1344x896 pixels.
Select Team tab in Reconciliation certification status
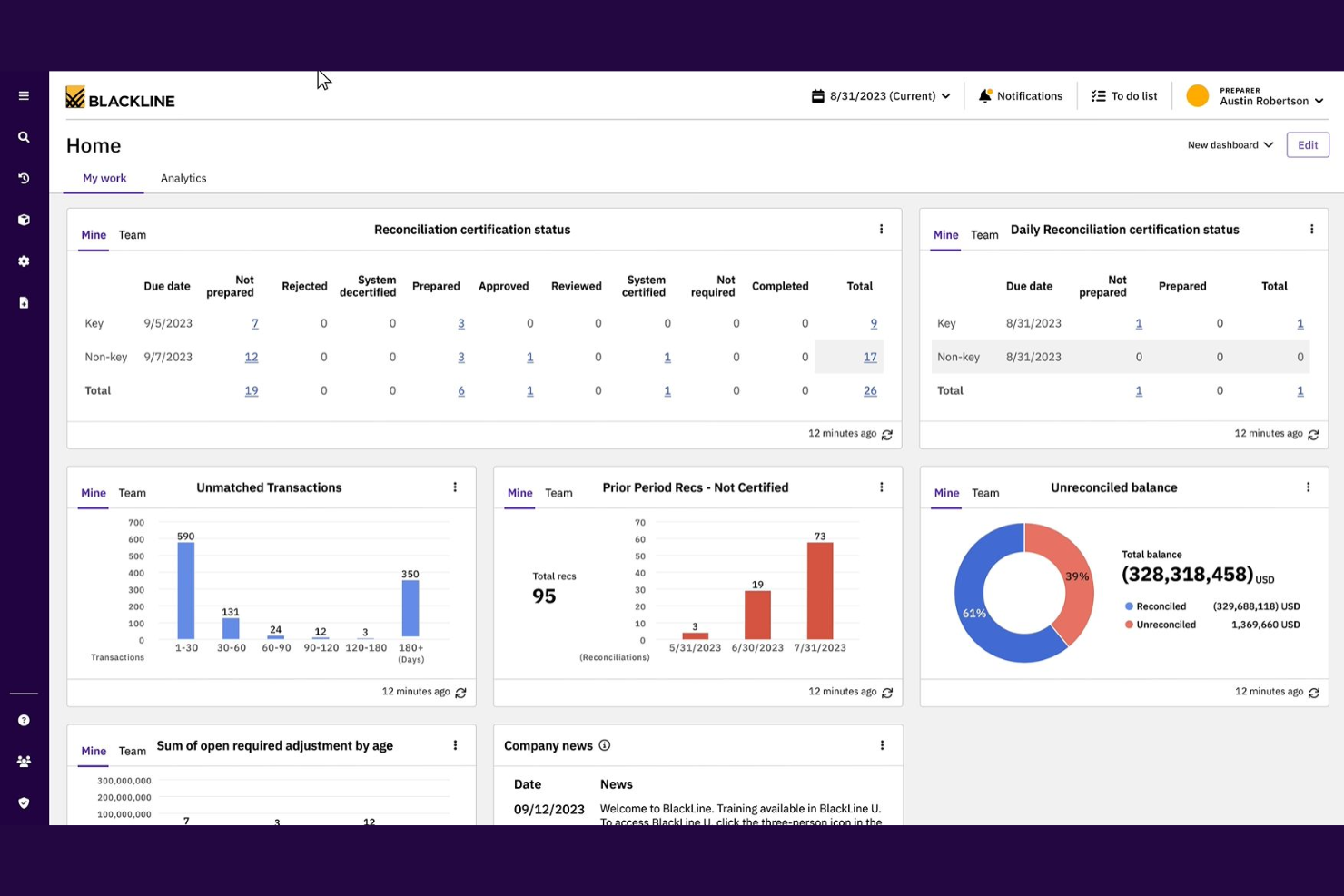coord(133,235)
